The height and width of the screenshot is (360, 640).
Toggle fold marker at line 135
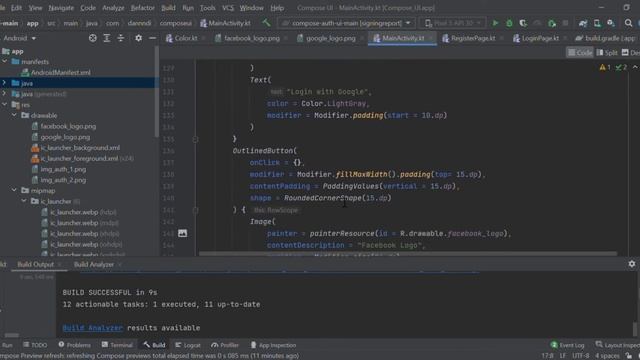pyautogui.click(x=196, y=139)
